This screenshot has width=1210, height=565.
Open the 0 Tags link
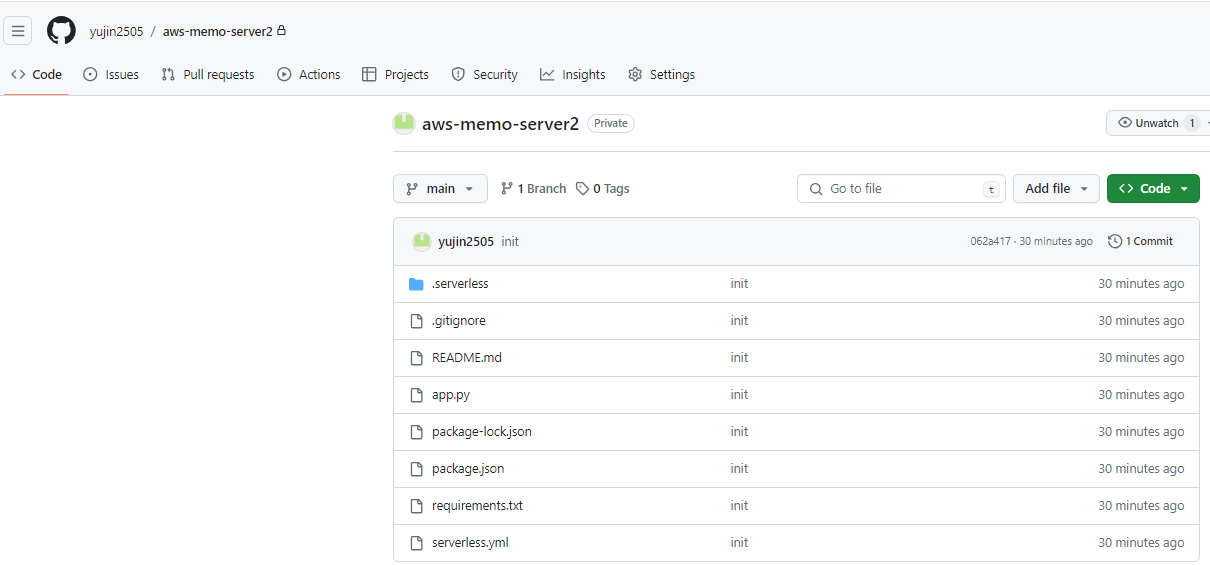point(603,189)
